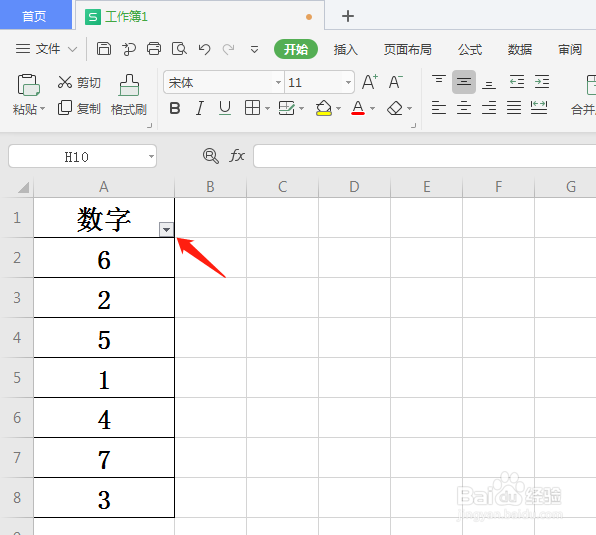
Task: Open the 文件 menu
Action: click(46, 49)
